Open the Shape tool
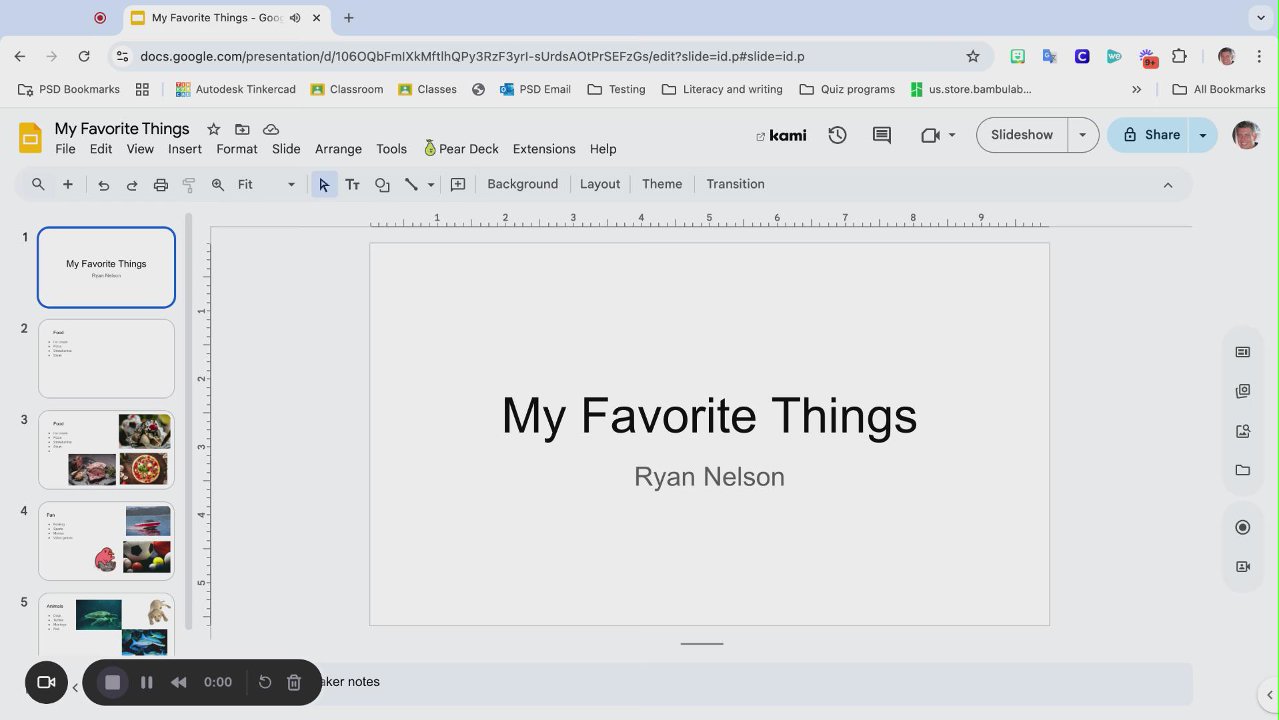Screen dimensions: 1279x720 coord(382,184)
